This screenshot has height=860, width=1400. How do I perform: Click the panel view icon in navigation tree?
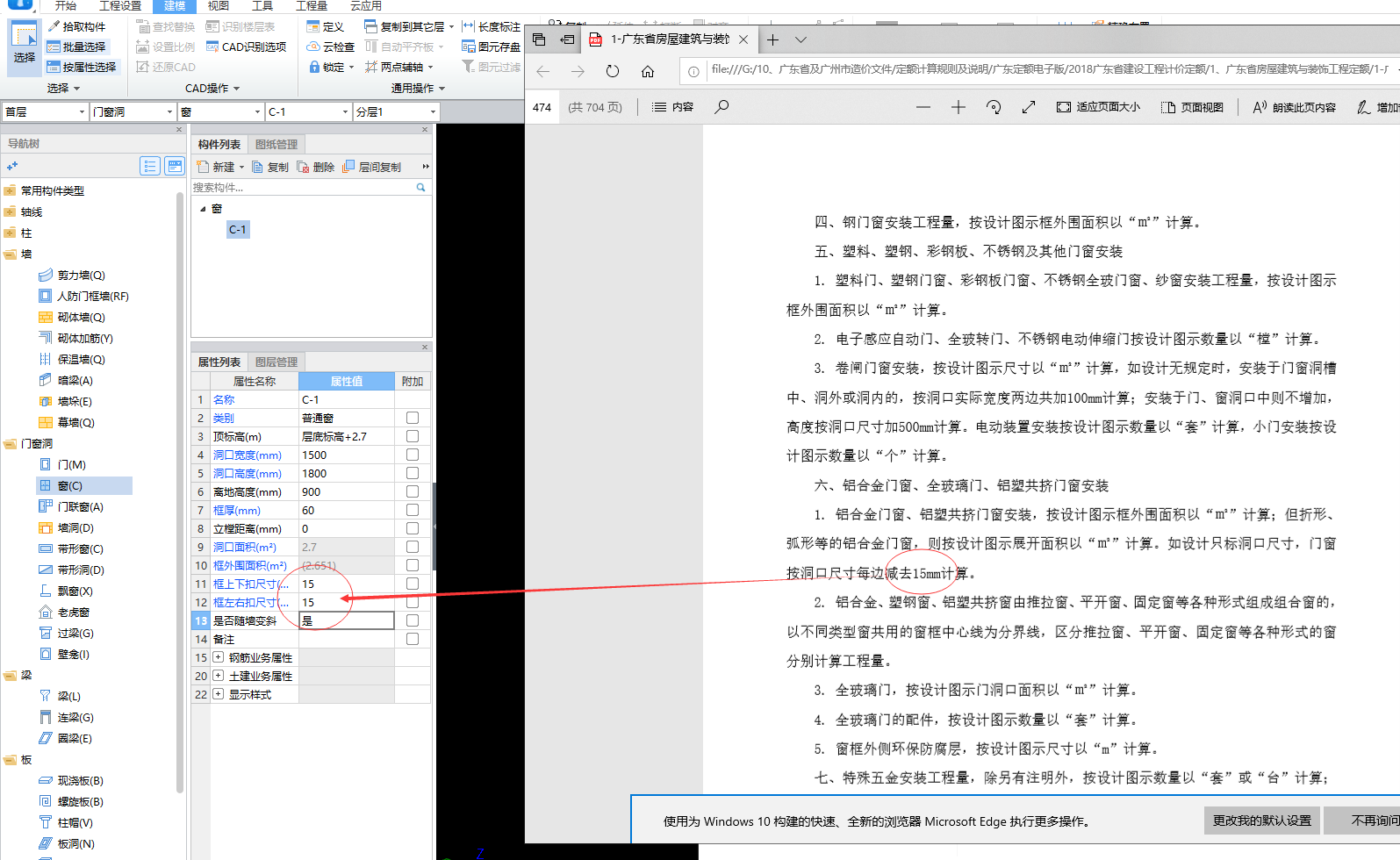[175, 166]
